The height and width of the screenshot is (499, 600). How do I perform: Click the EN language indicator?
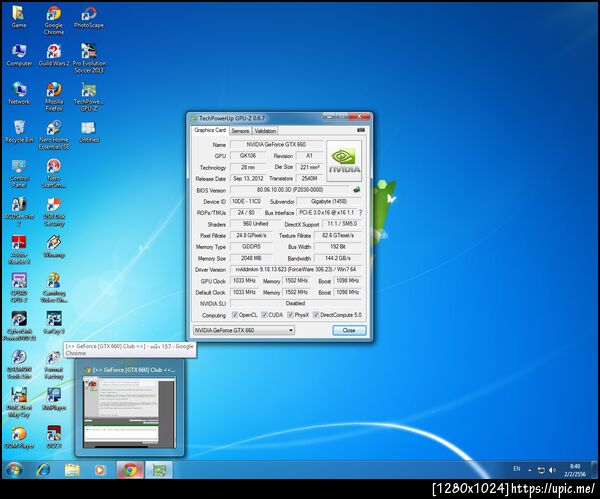tap(517, 469)
